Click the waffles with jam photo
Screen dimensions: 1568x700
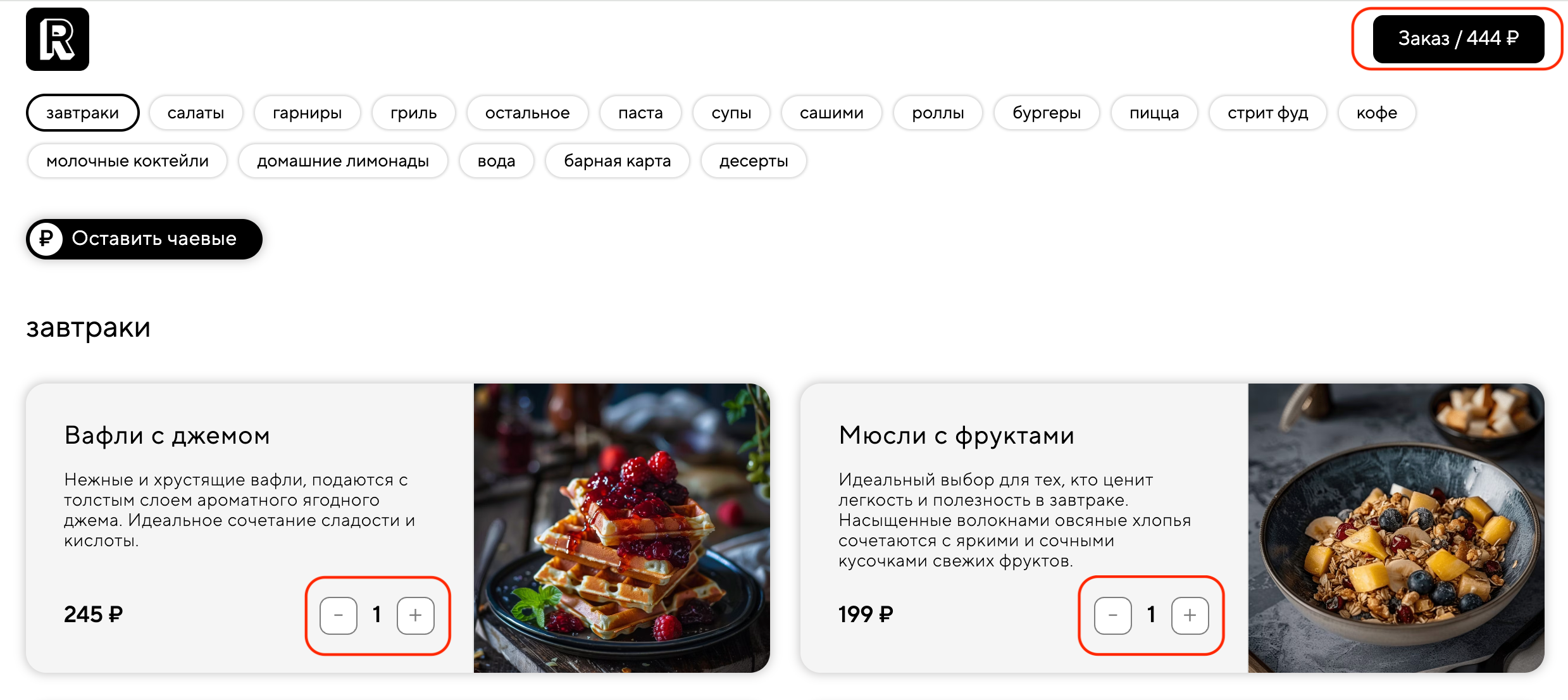tap(622, 528)
